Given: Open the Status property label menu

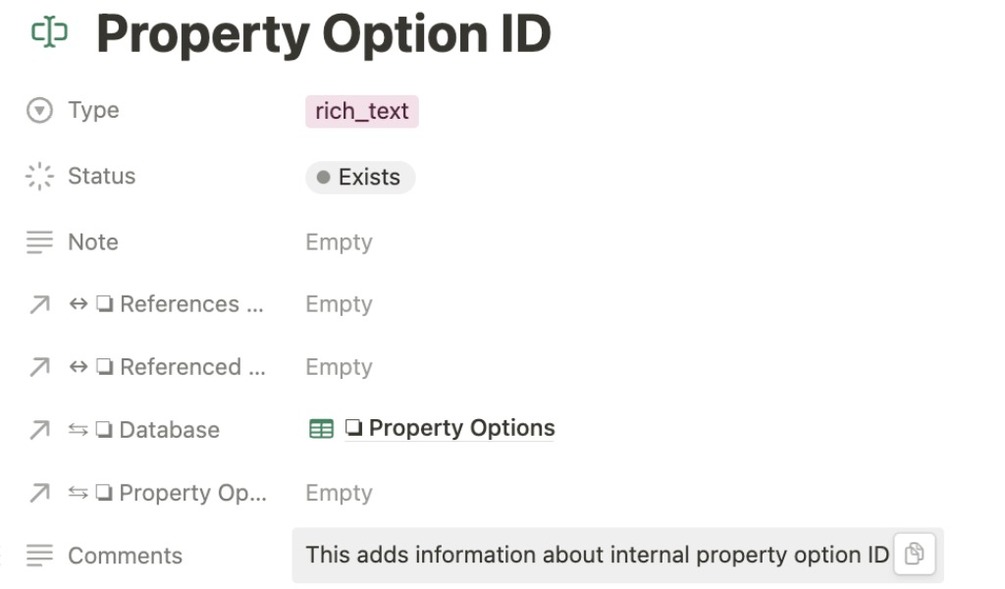Looking at the screenshot, I should click(x=101, y=176).
